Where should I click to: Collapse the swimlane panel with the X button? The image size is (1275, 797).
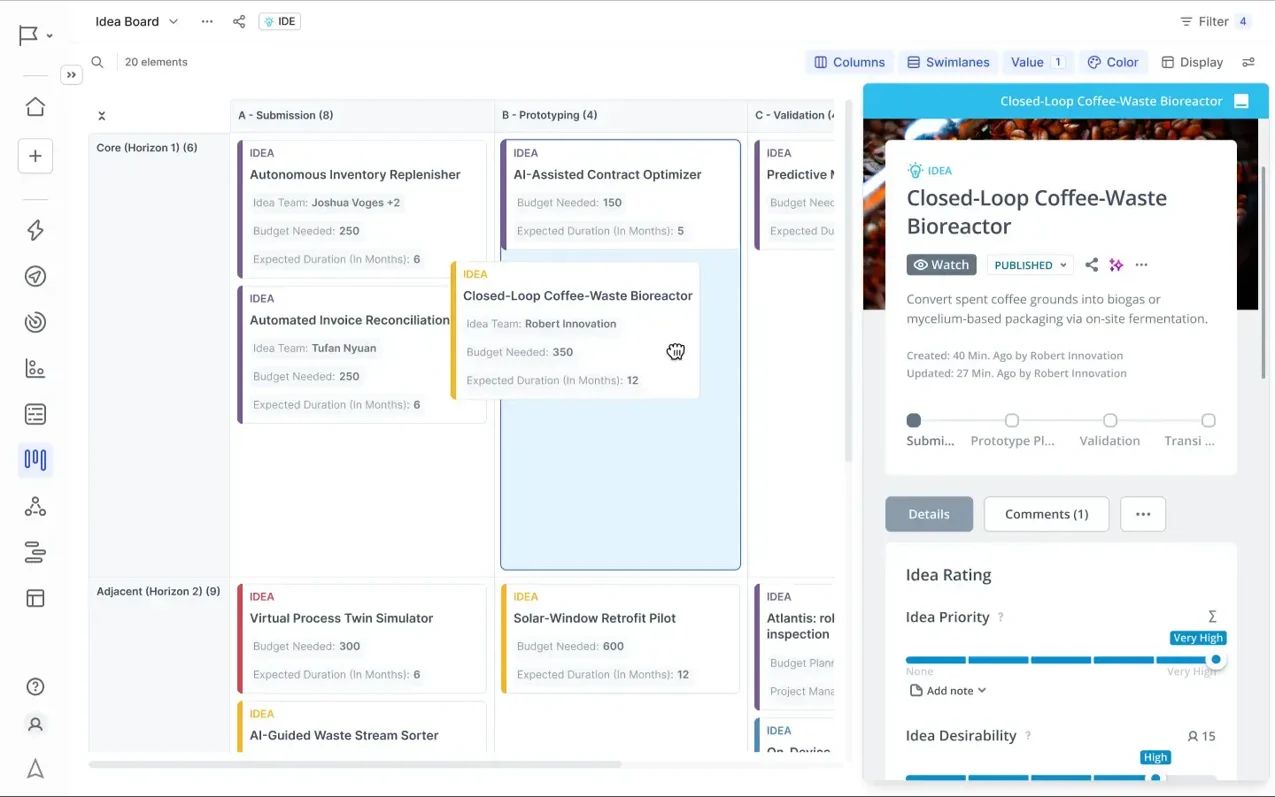point(101,115)
